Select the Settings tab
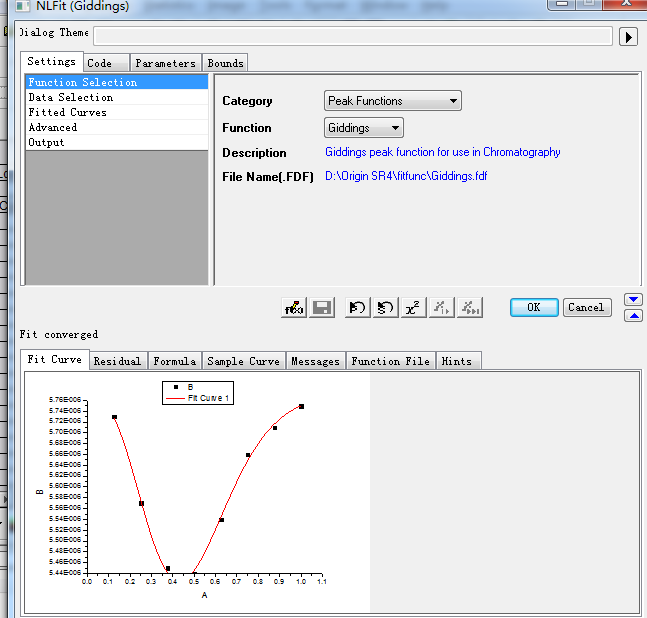The height and width of the screenshot is (618, 647). (x=52, y=62)
